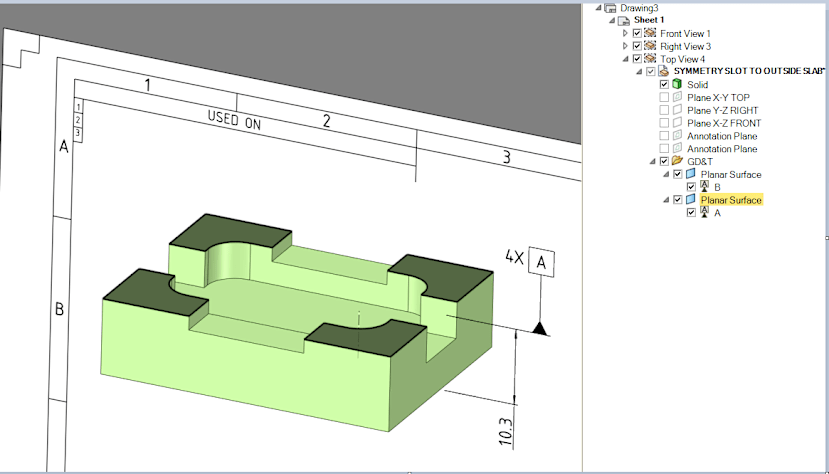Collapse the SYMMETRY SLOT TO OUTSIDE SLAB node
Viewport: 829px width, 474px height.
click(x=639, y=72)
